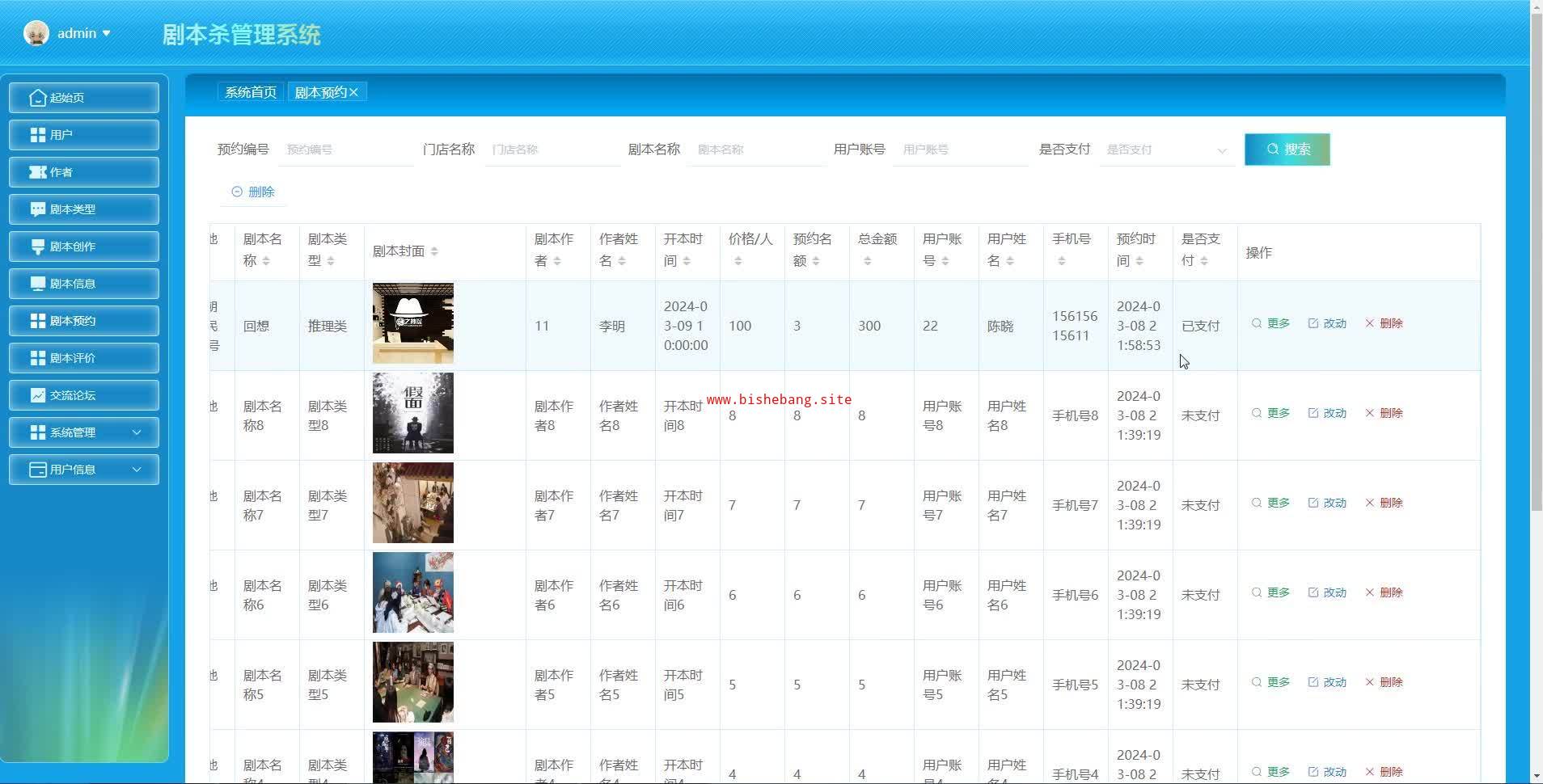This screenshot has width=1543, height=784.
Task: Open cover thumbnail for 剧本名称8 row
Action: pos(413,413)
